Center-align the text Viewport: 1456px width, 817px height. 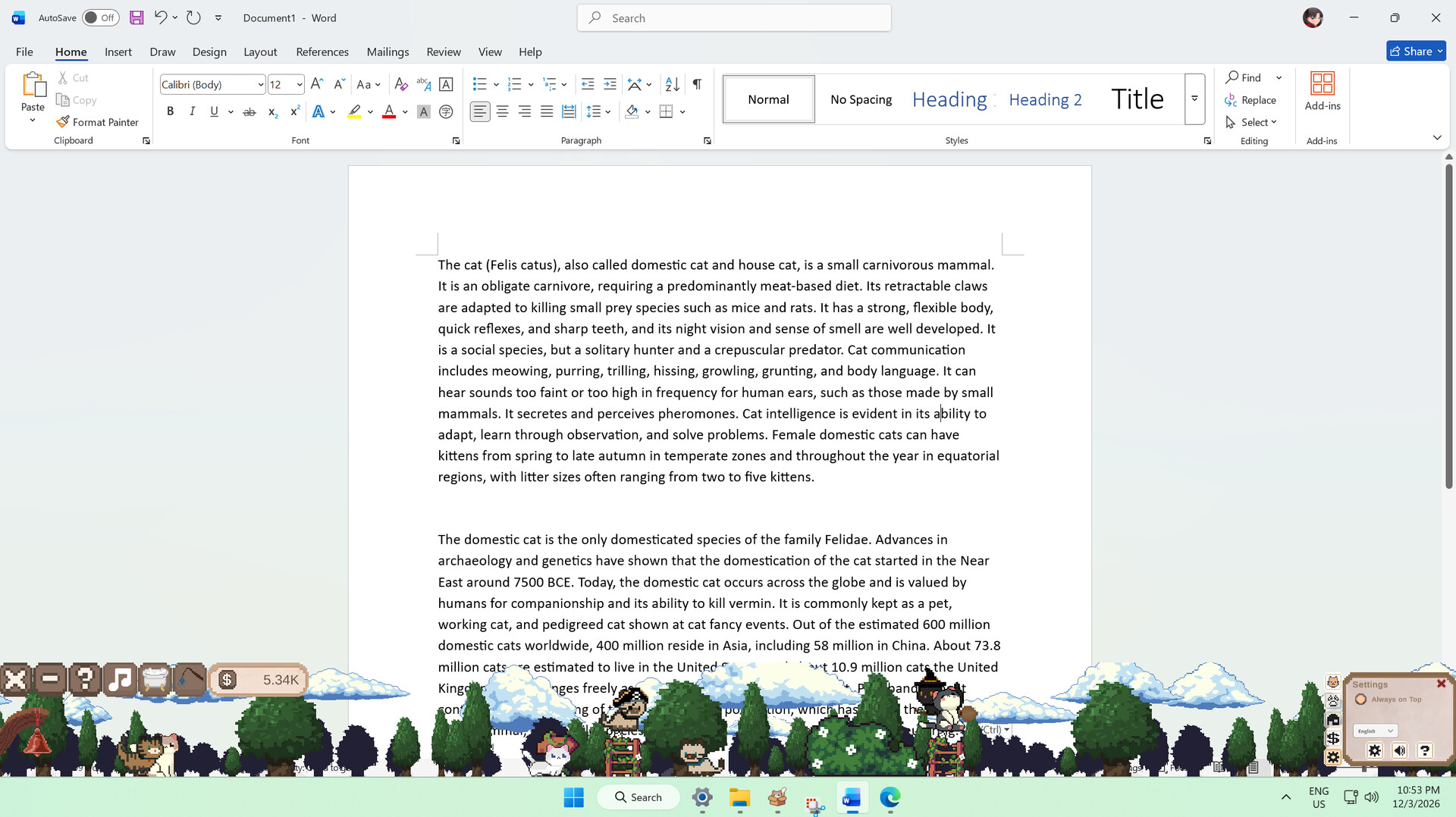(502, 112)
